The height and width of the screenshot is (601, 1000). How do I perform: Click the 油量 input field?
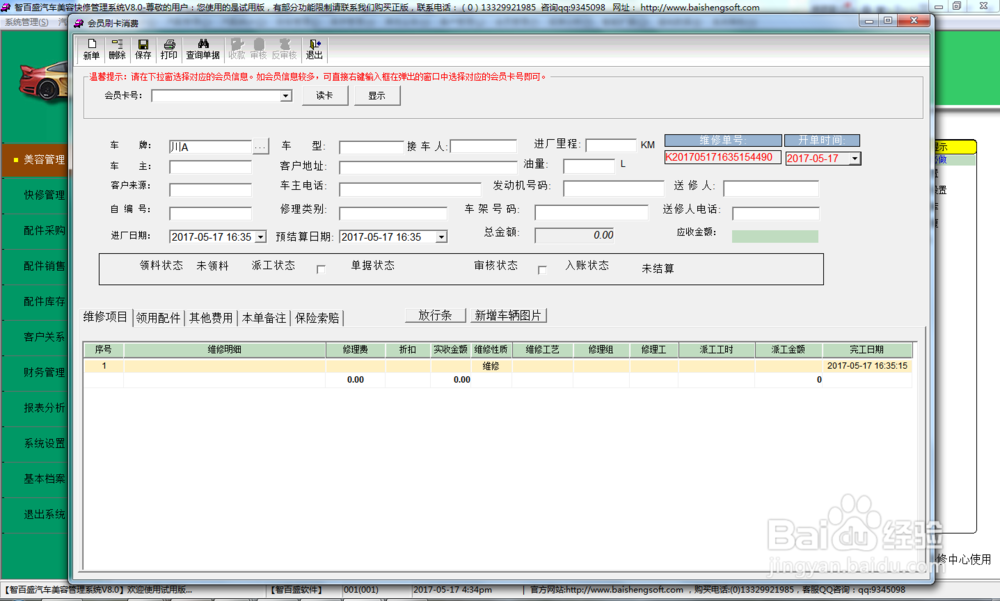coord(589,167)
